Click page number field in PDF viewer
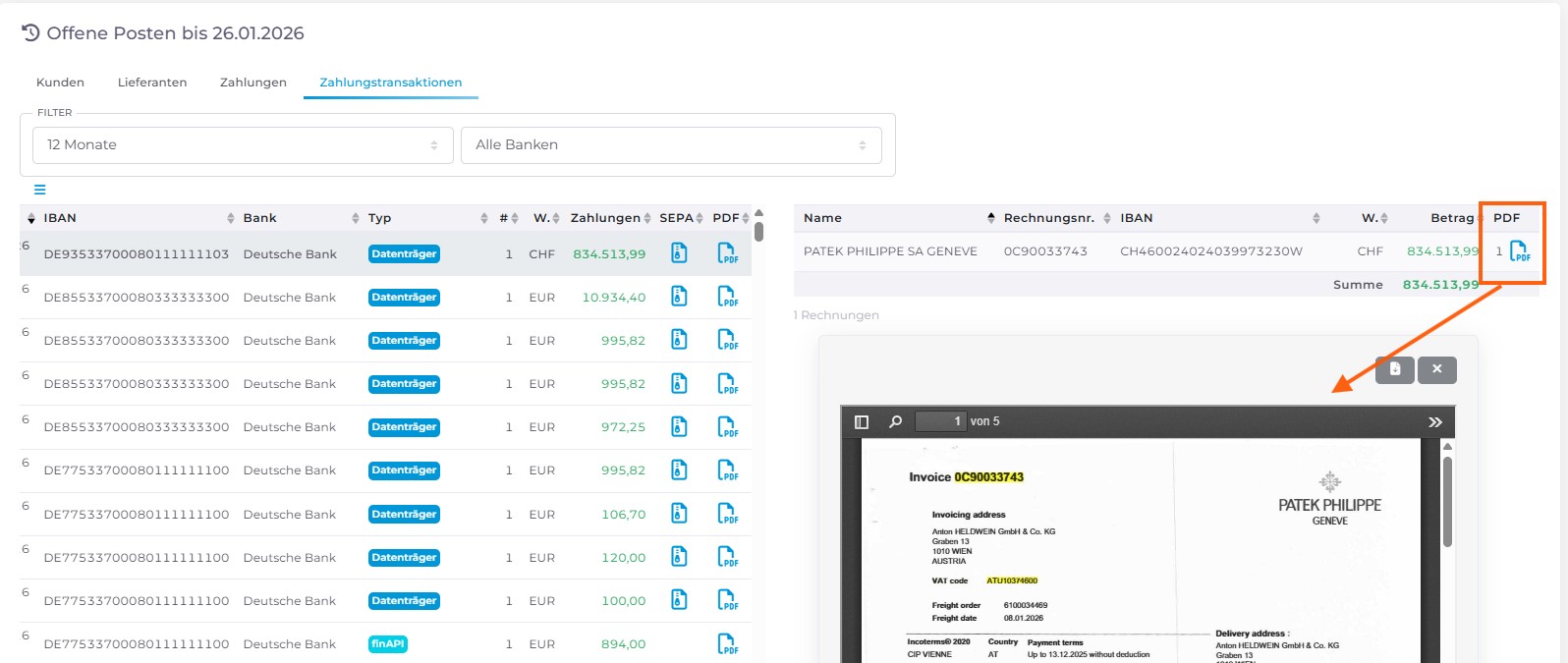 coord(940,421)
